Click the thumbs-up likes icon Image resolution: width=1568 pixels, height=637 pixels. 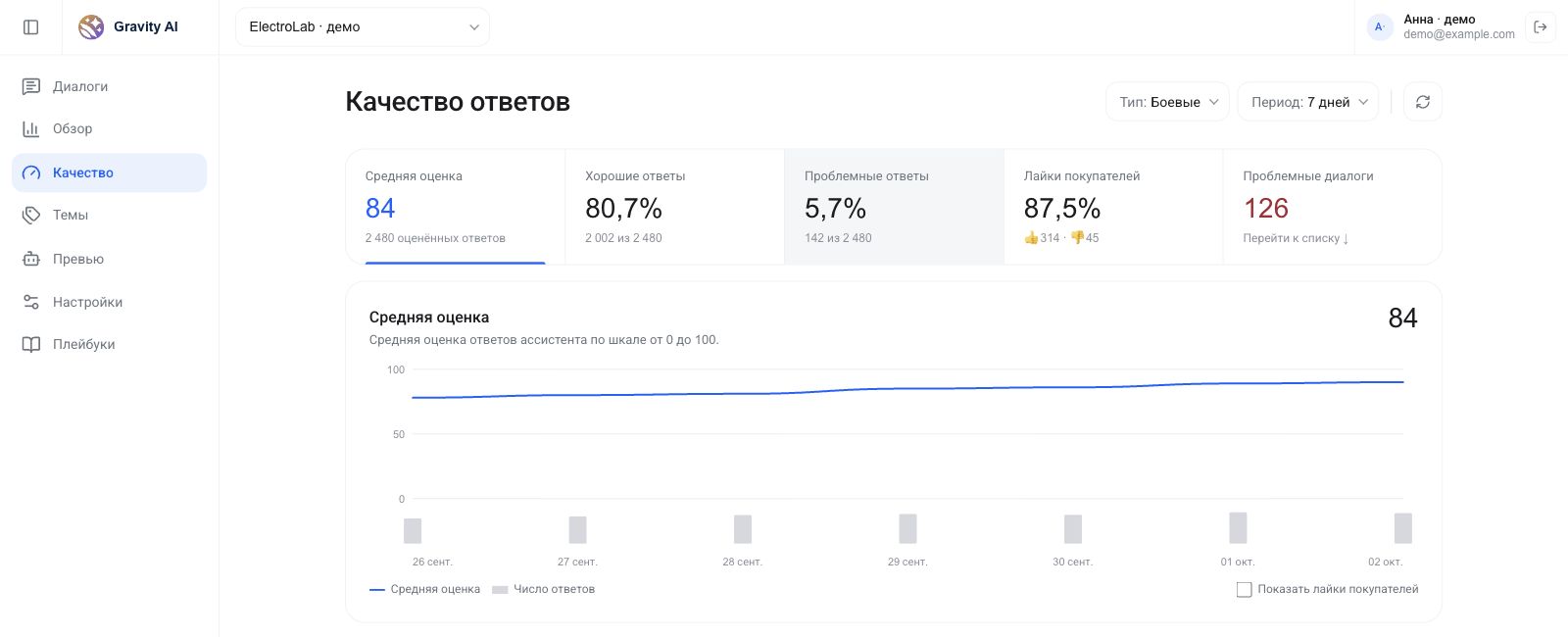pos(1031,237)
